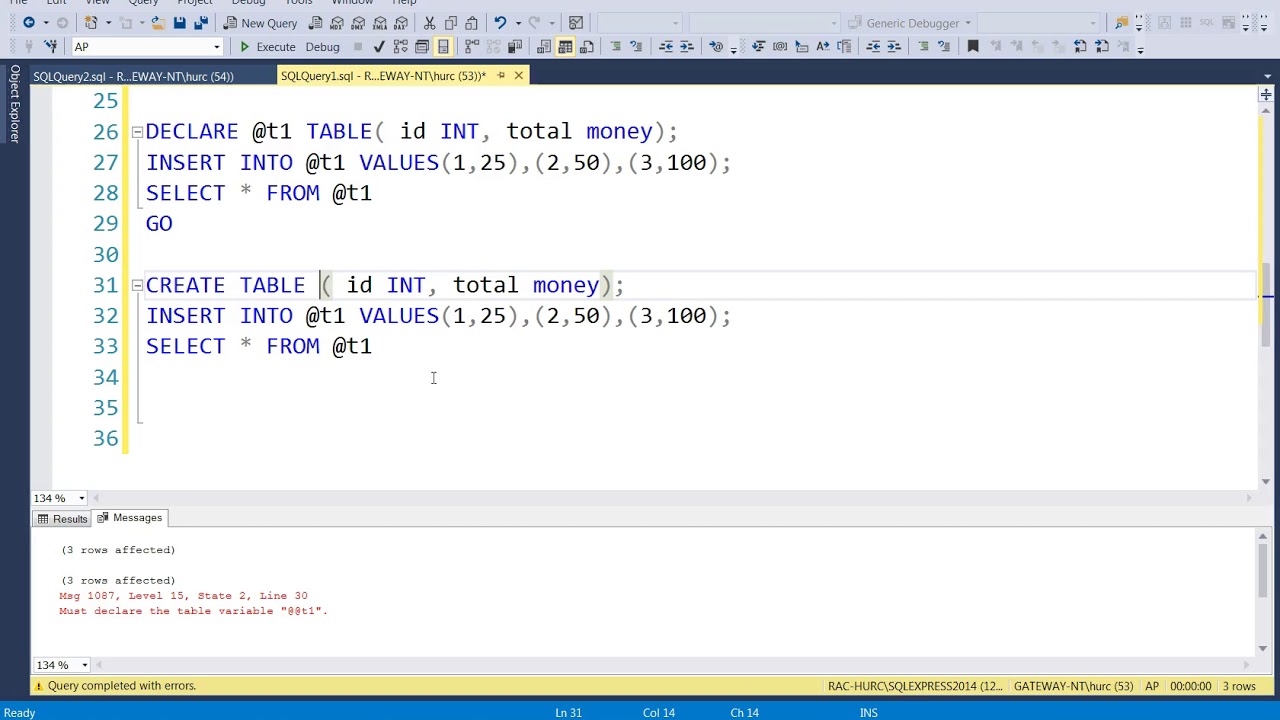Collapse the DECLARE @t1 code block
1280x720 pixels.
tap(137, 132)
